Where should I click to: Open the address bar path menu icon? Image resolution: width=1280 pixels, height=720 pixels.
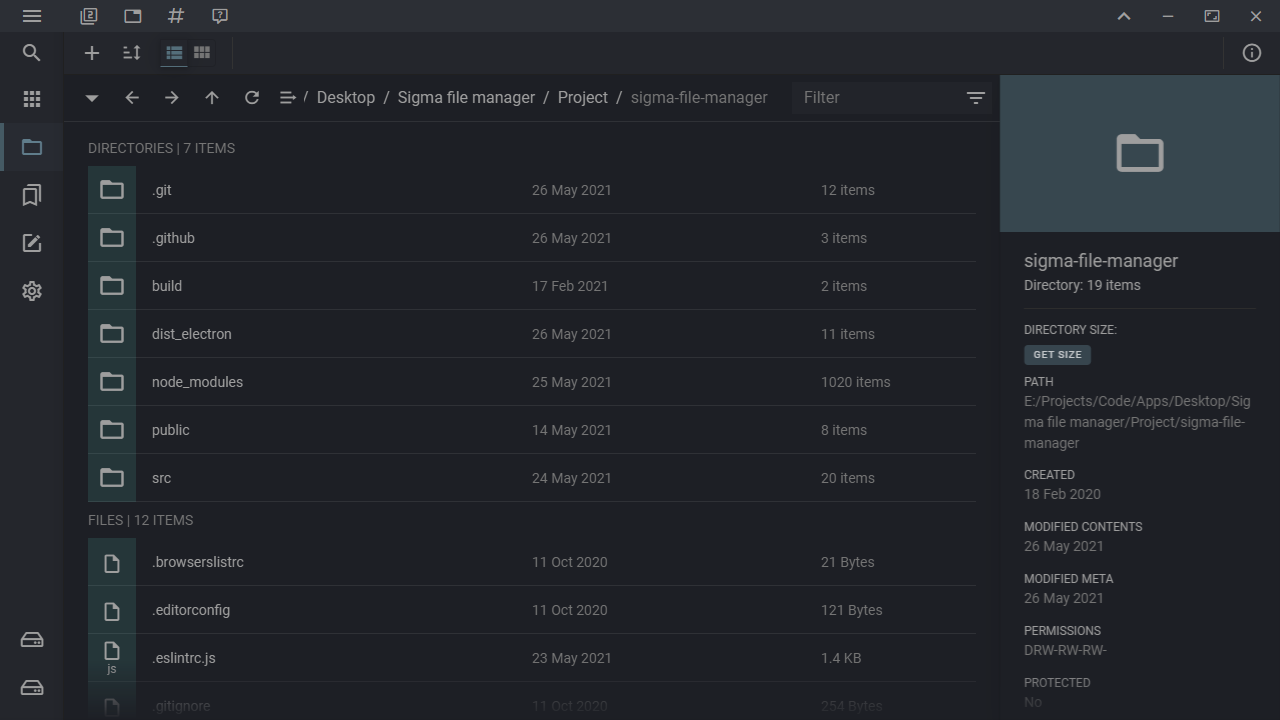click(287, 98)
